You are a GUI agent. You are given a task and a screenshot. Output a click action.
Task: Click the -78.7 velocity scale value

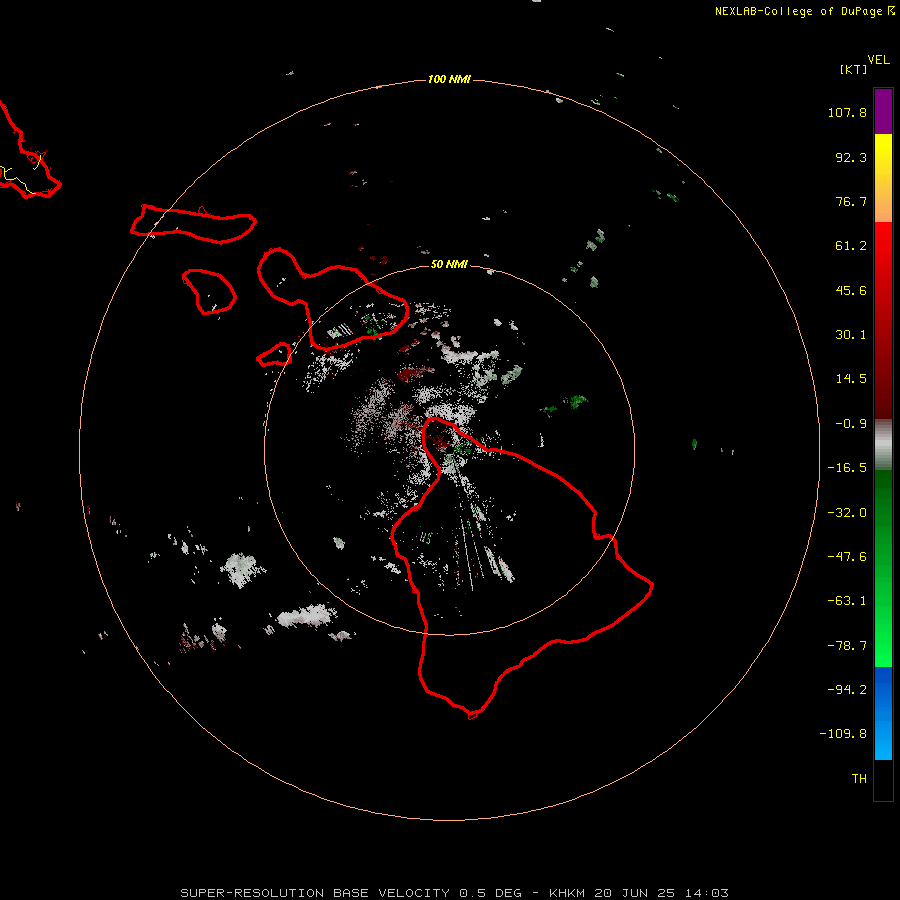click(847, 646)
